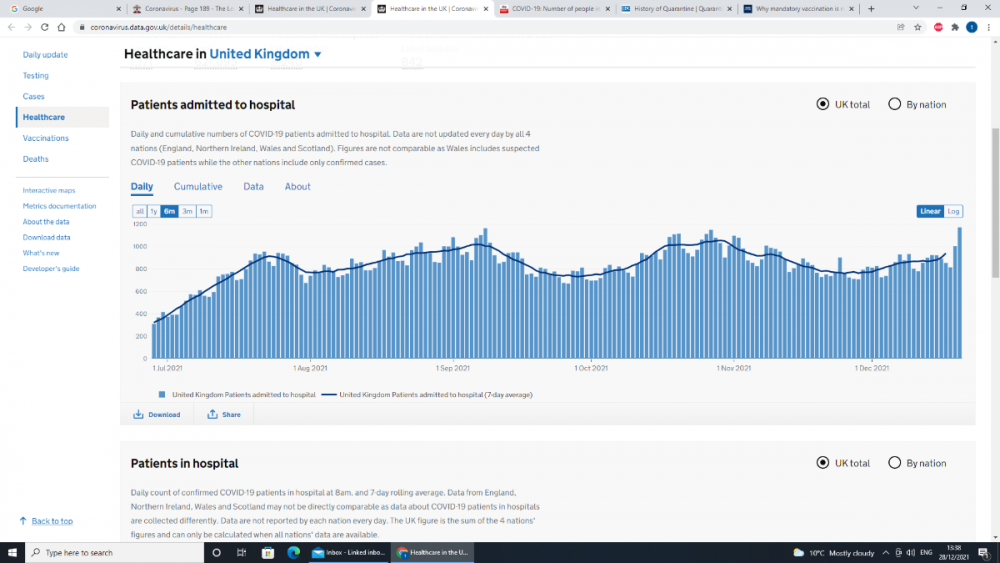Open the About tab of the chart
Viewport: 1000px width, 563px height.
297,187
